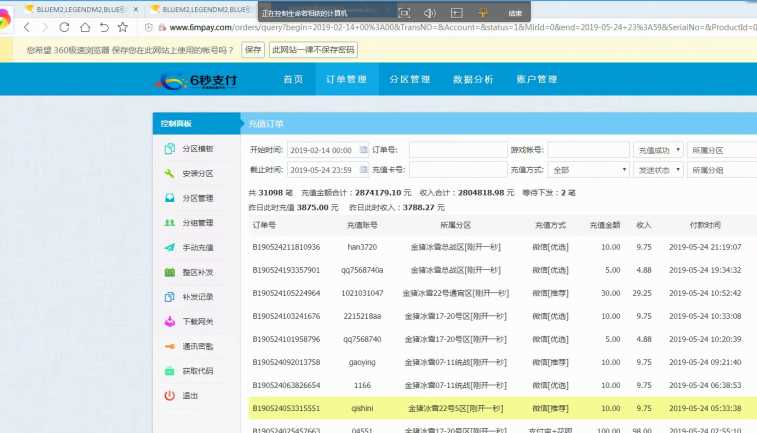
Task: Click 保存 password button
Action: pos(253,49)
